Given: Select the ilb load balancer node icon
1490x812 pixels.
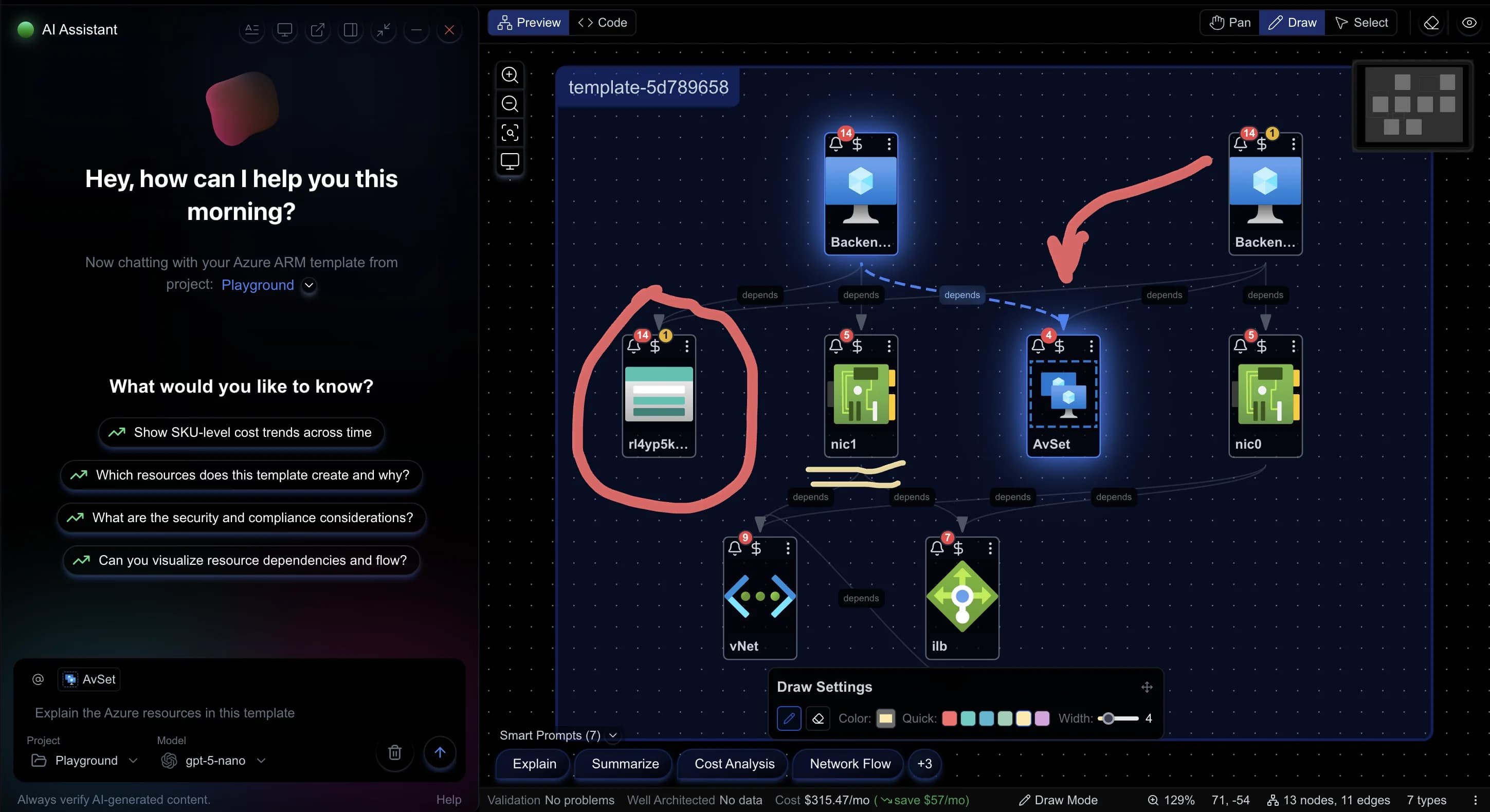Looking at the screenshot, I should [x=962, y=596].
